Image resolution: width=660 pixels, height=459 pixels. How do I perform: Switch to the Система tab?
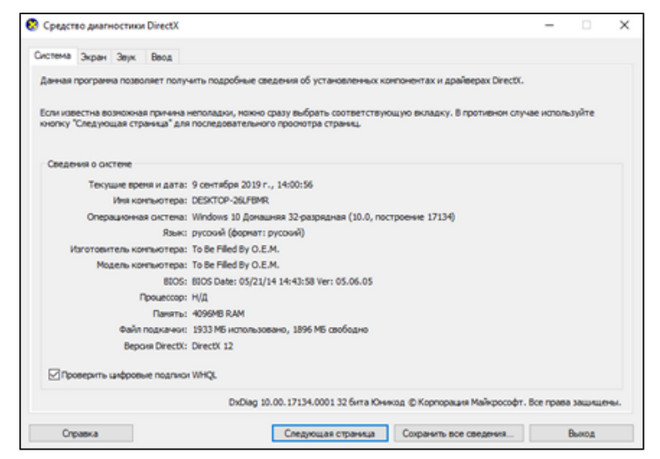pyautogui.click(x=52, y=56)
